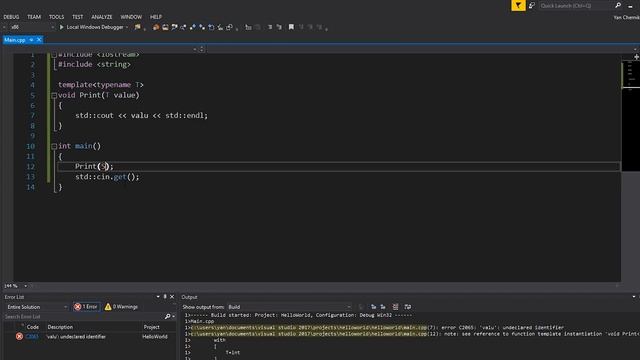
Task: Click the Output panel title
Action: 189,297
